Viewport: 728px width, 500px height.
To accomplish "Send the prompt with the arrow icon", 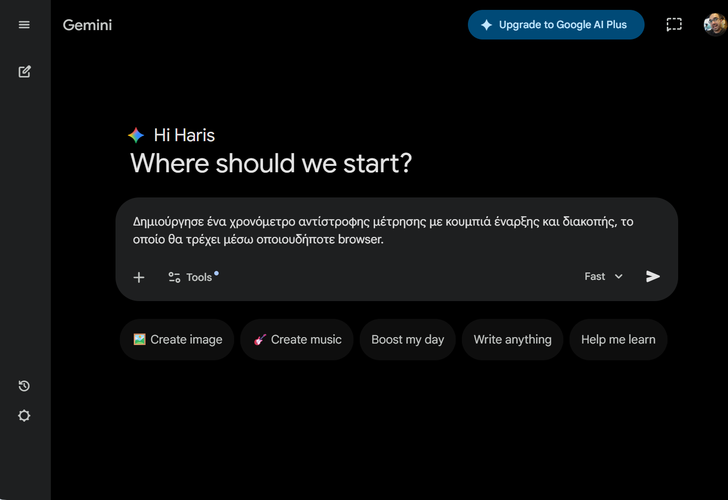I will (653, 277).
